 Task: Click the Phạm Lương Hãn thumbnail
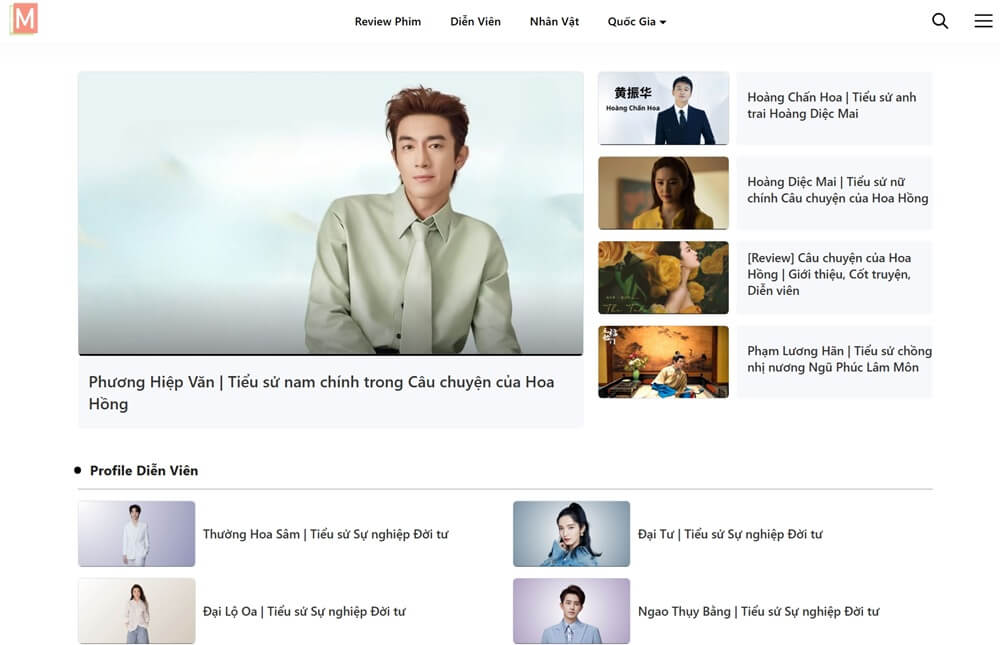[x=663, y=362]
